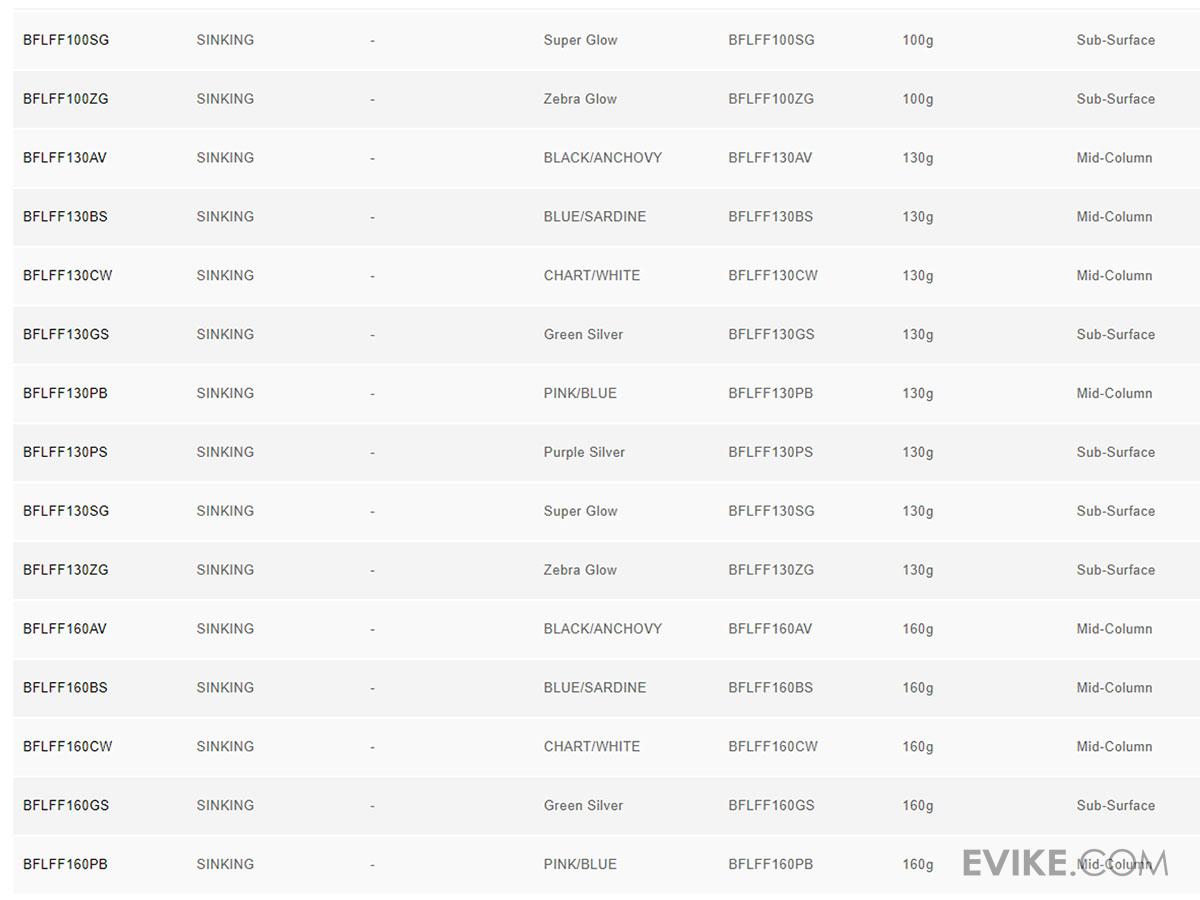1200x900 pixels.
Task: Select BLUE/SARDINE in the BFLFF130BS row
Action: pos(594,217)
